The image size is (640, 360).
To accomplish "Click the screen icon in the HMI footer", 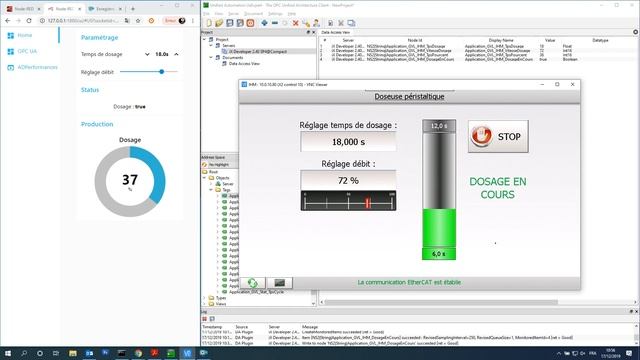I will coord(280,283).
